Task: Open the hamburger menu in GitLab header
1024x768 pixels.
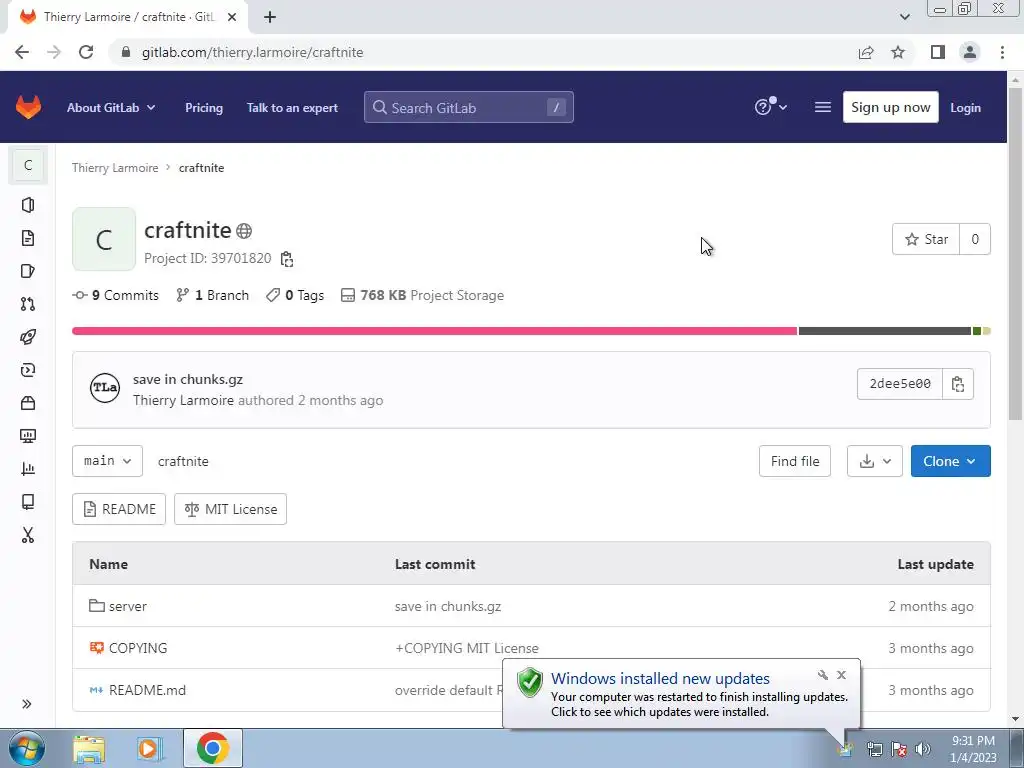Action: tap(823, 107)
